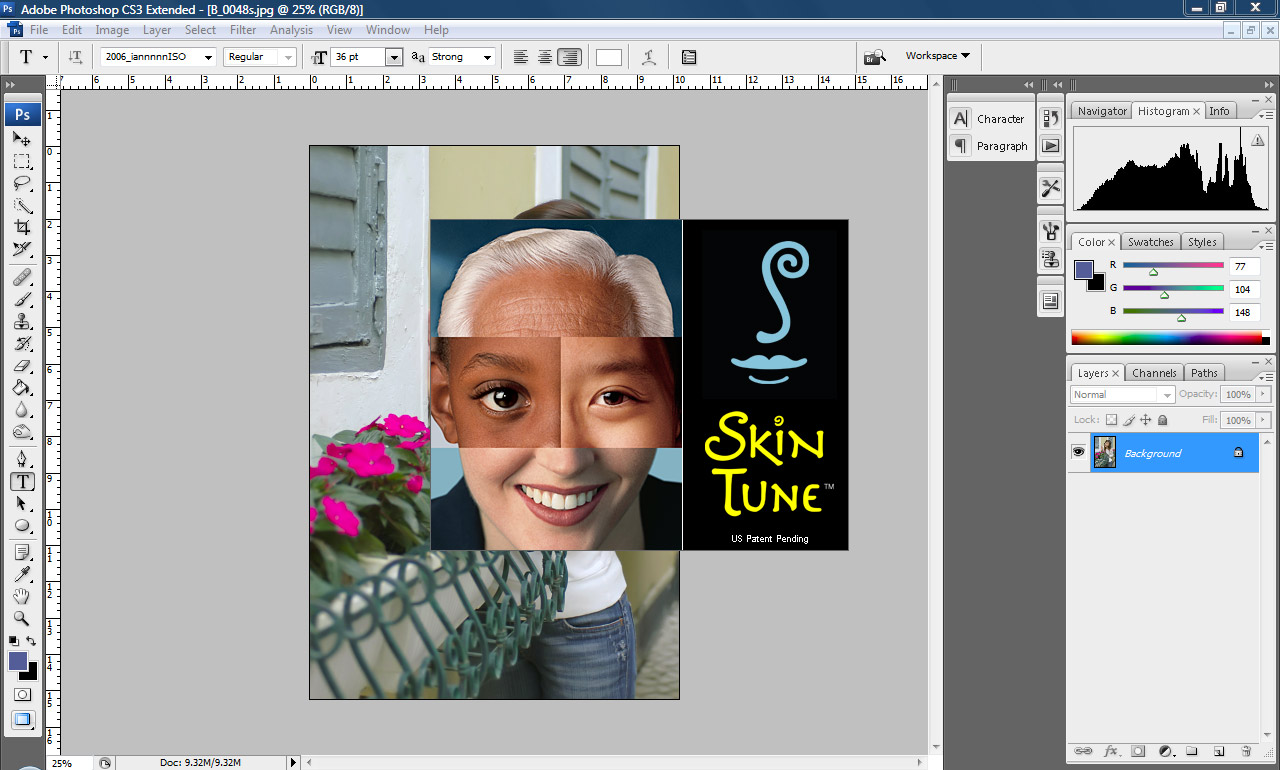This screenshot has width=1280, height=770.
Task: Select the Eraser tool
Action: [x=22, y=365]
